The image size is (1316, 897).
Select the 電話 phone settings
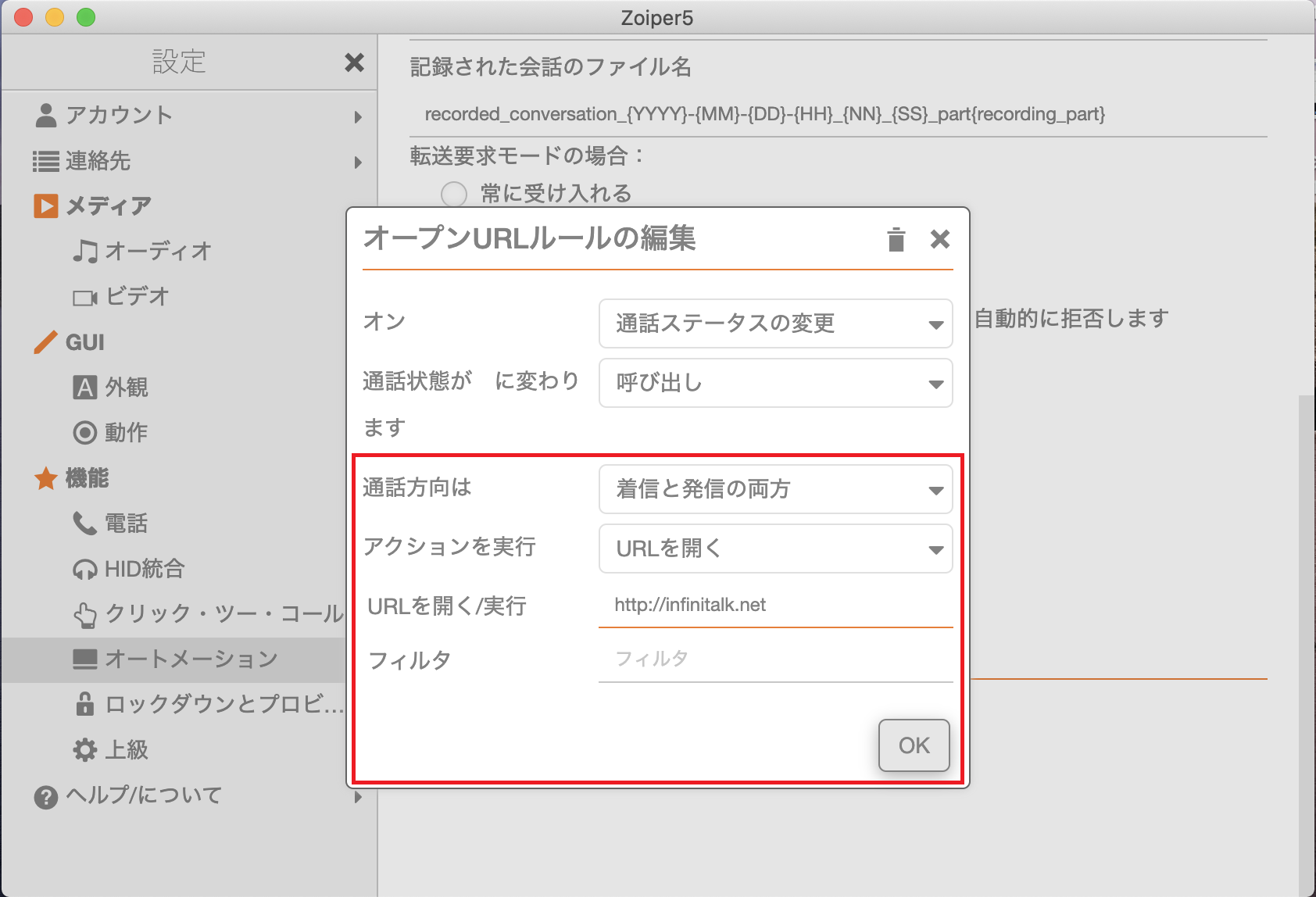(x=110, y=523)
